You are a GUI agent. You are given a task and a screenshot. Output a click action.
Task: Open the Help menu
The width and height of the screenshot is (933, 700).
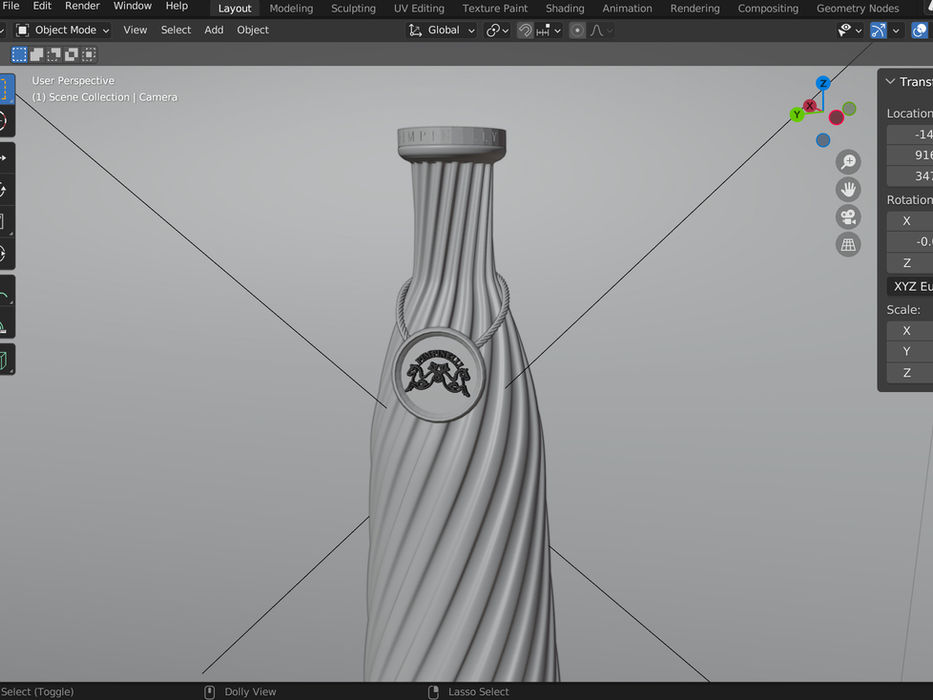pos(176,7)
